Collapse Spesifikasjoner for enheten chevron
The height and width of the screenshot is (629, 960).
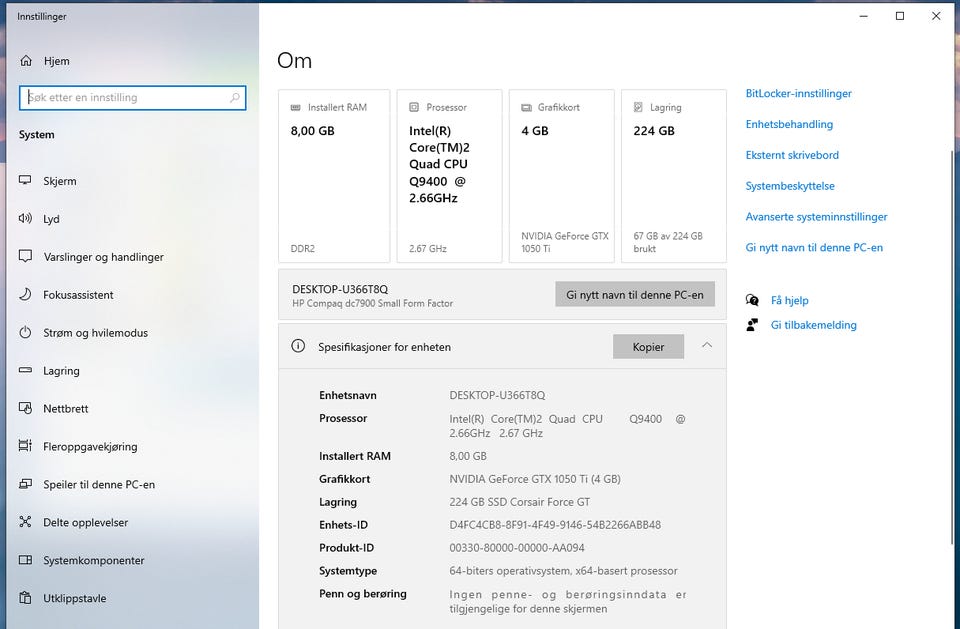pos(707,346)
